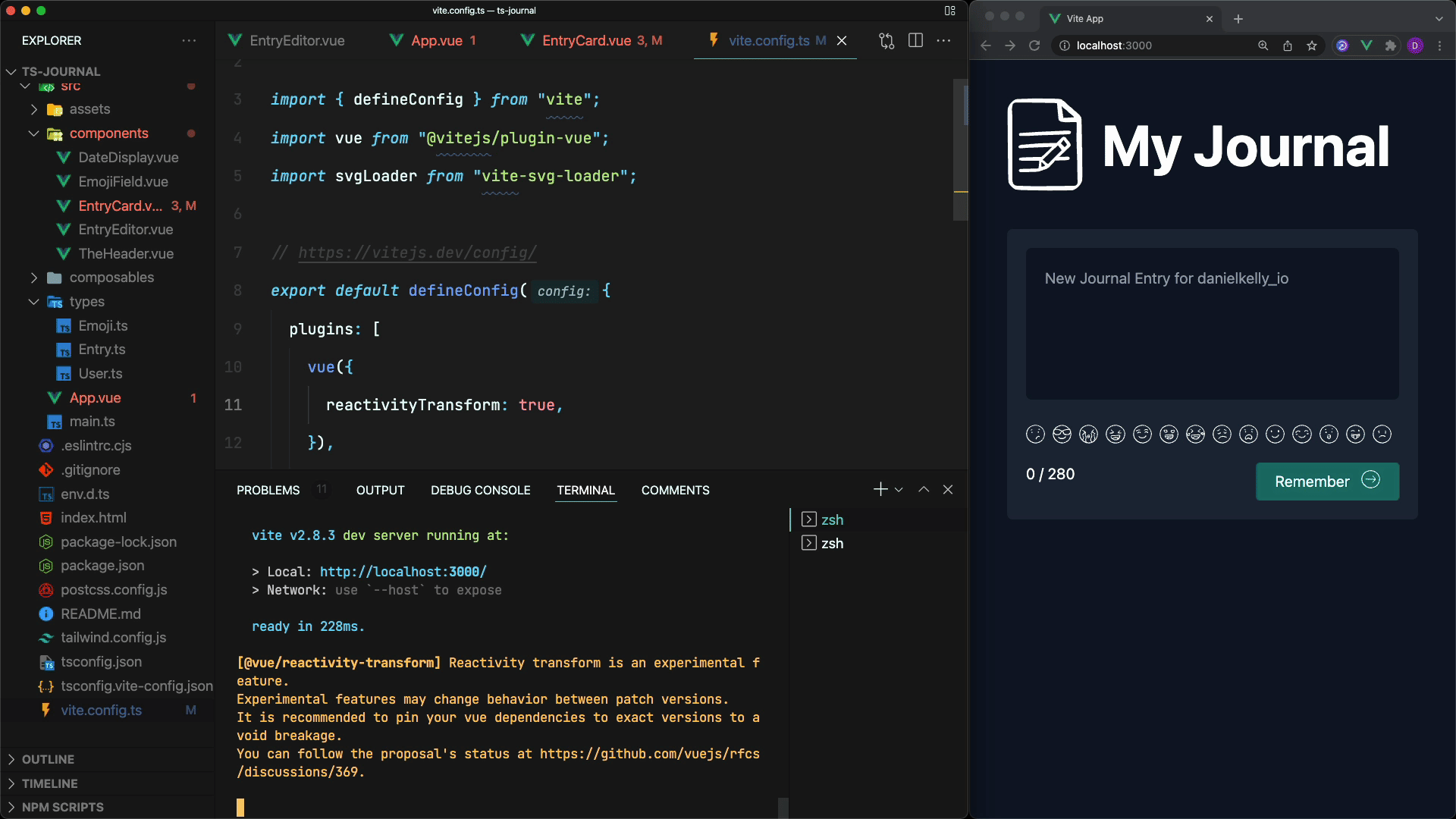Click the Remember button
Viewport: 1456px width, 819px height.
[x=1327, y=482]
